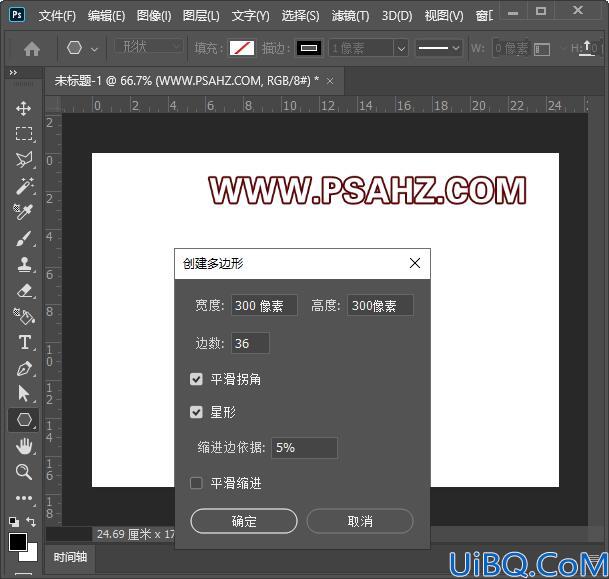Click the document size 24.69 厘米 status text
This screenshot has width=609, height=579.
135,534
